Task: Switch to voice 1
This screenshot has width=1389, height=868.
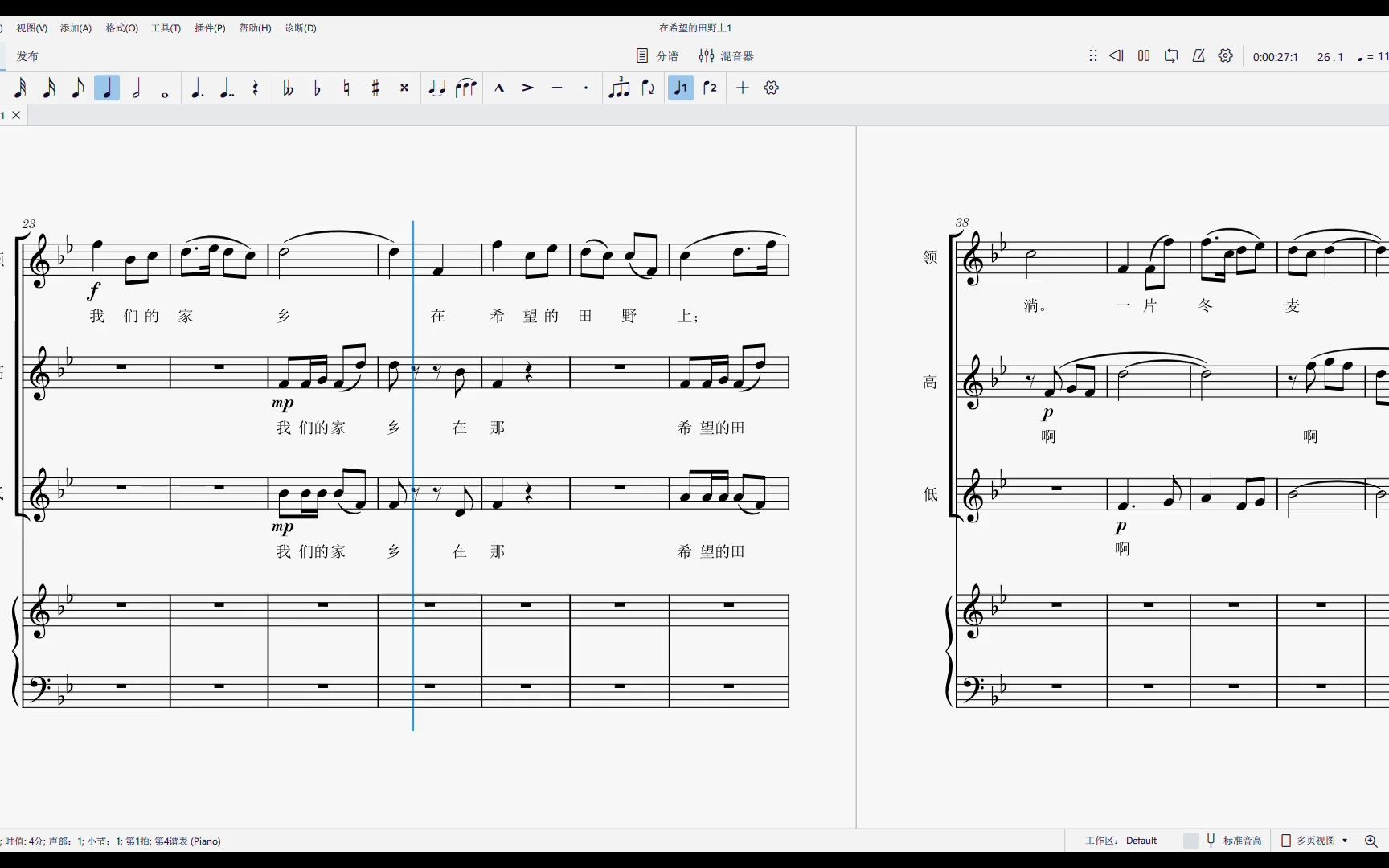Action: pyautogui.click(x=681, y=88)
